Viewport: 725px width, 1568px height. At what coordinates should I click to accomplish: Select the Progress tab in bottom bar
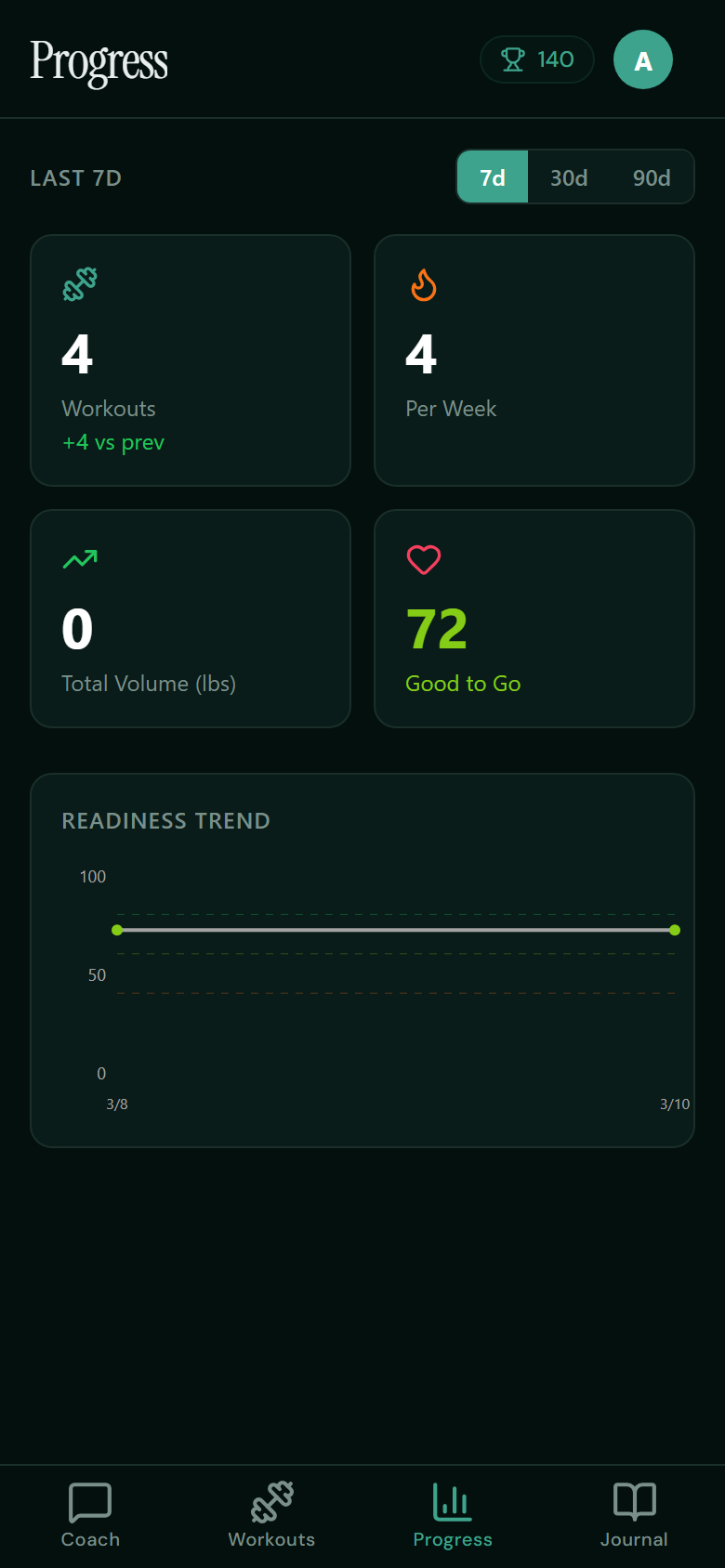point(452,1516)
